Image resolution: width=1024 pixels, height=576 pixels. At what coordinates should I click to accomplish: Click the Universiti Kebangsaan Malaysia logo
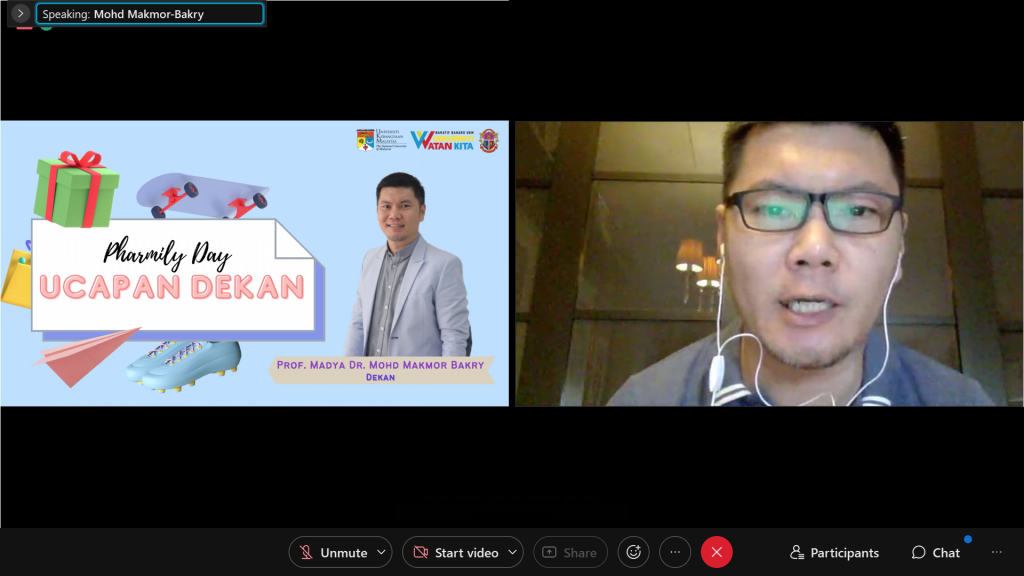(x=378, y=140)
